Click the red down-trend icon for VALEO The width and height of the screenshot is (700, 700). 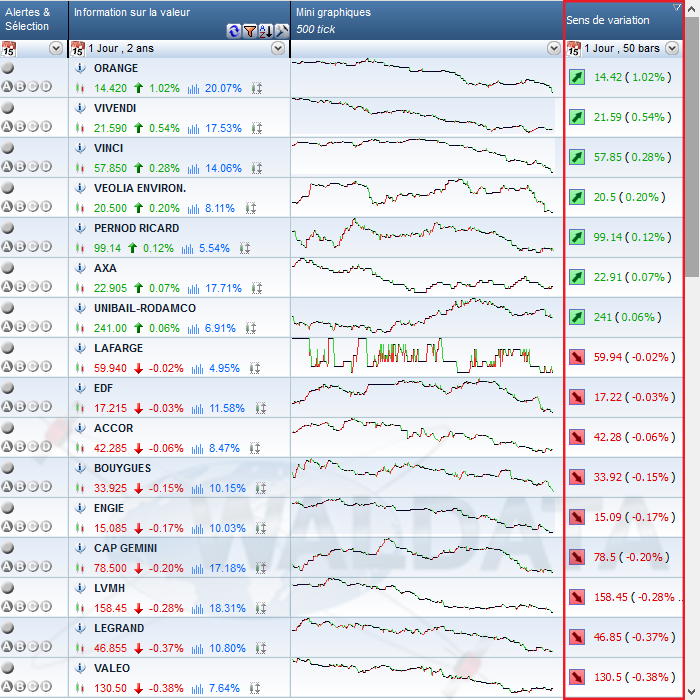[577, 677]
